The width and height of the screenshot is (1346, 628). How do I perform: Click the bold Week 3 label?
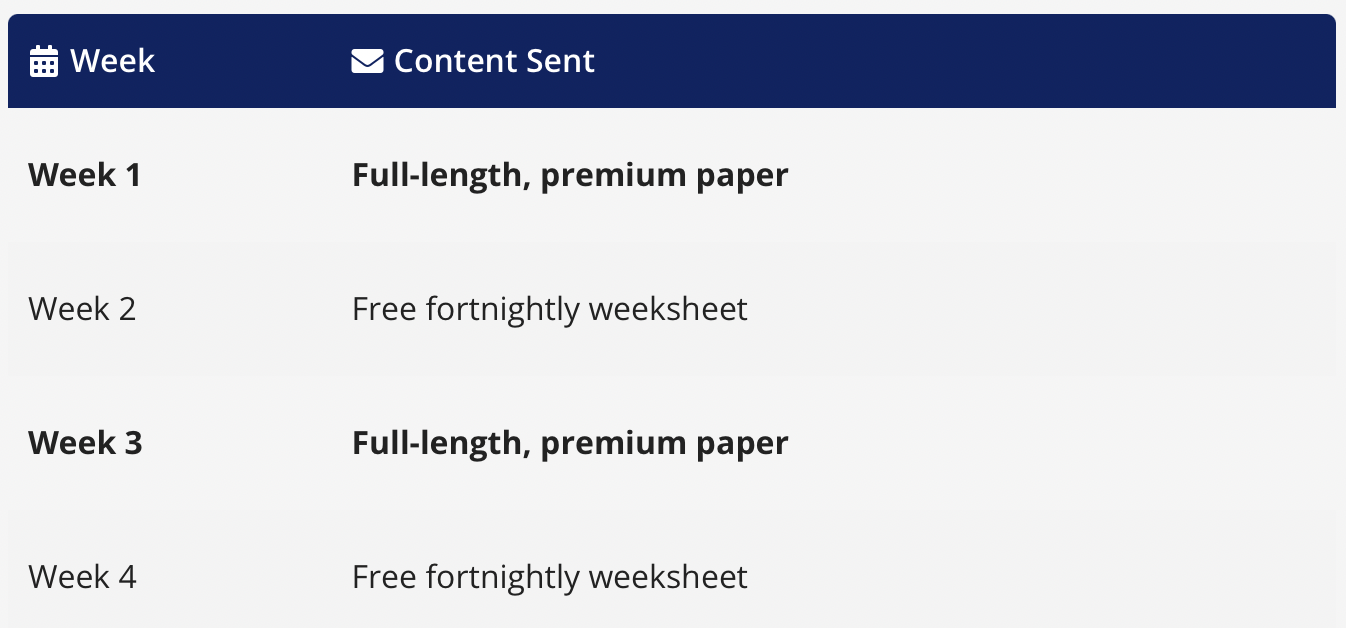85,443
